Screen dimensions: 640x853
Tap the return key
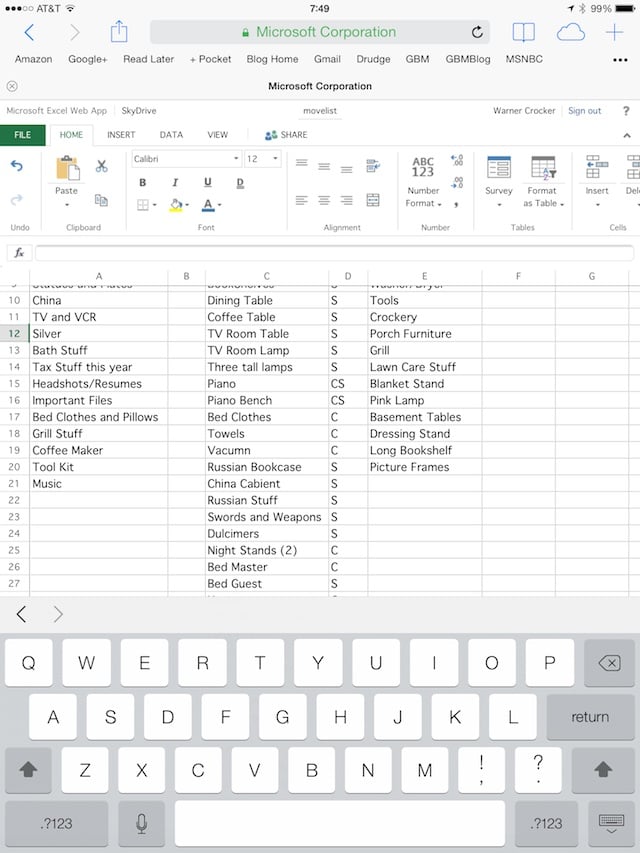[x=590, y=717]
